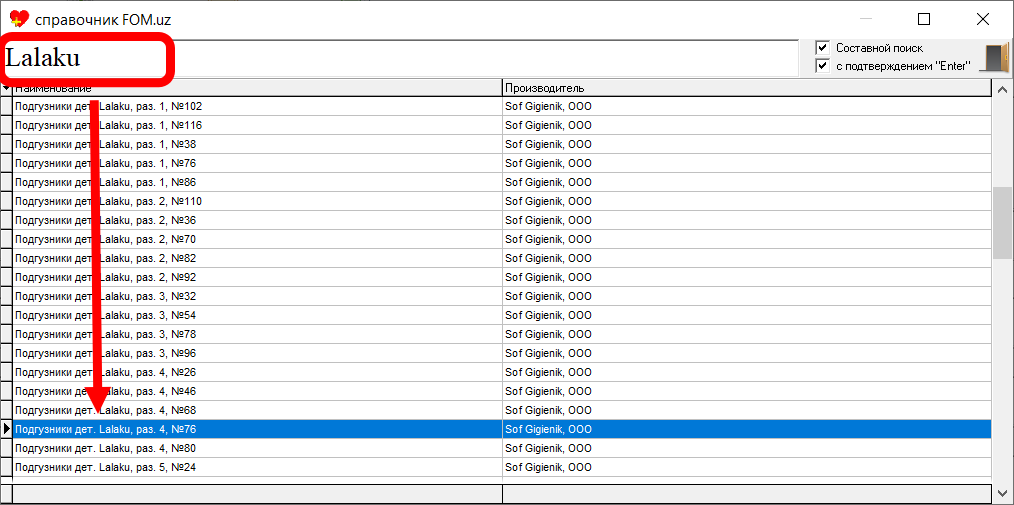Toggle the с подтверждением "Enter" checkbox

[x=823, y=66]
